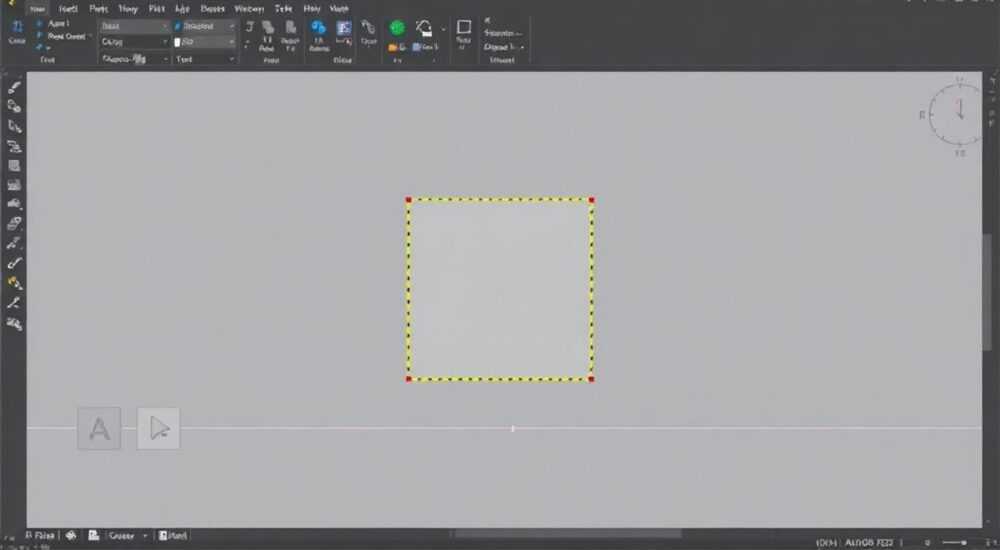Click inside the selected yellow-dashed square
This screenshot has height=550, width=1000.
(500, 290)
